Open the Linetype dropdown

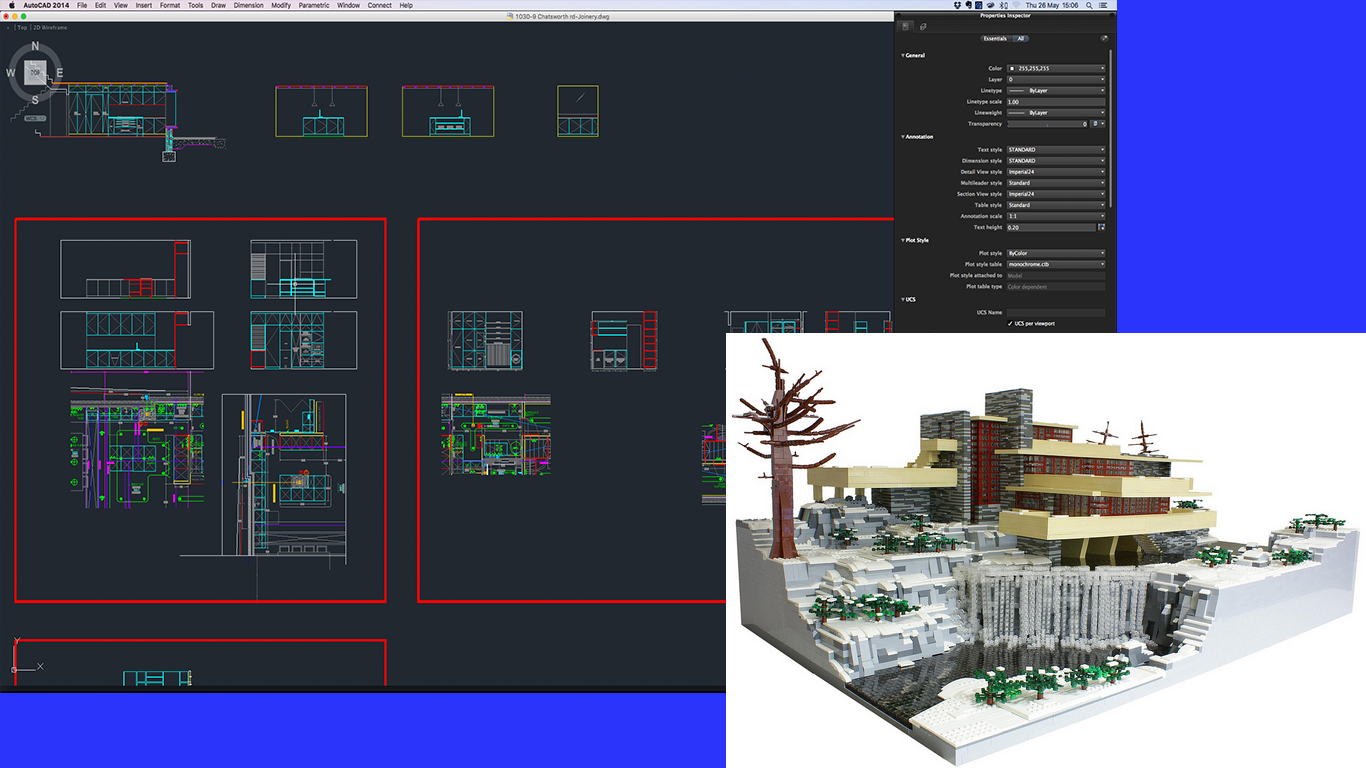1056,90
